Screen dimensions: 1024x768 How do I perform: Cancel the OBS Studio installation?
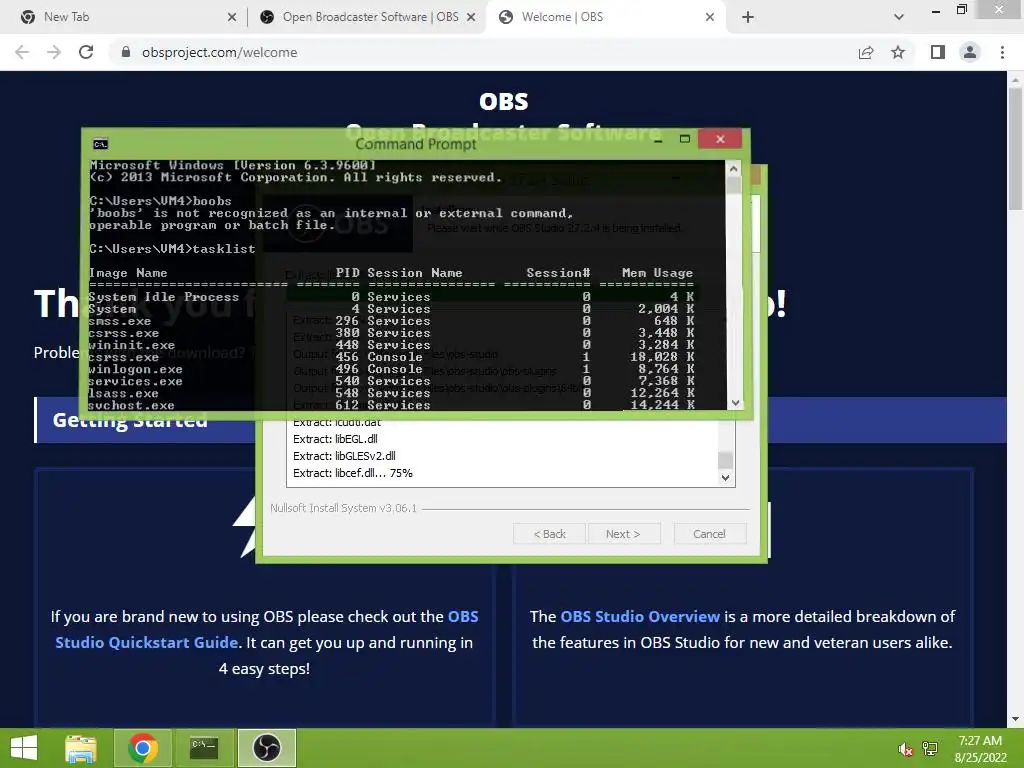(x=709, y=534)
